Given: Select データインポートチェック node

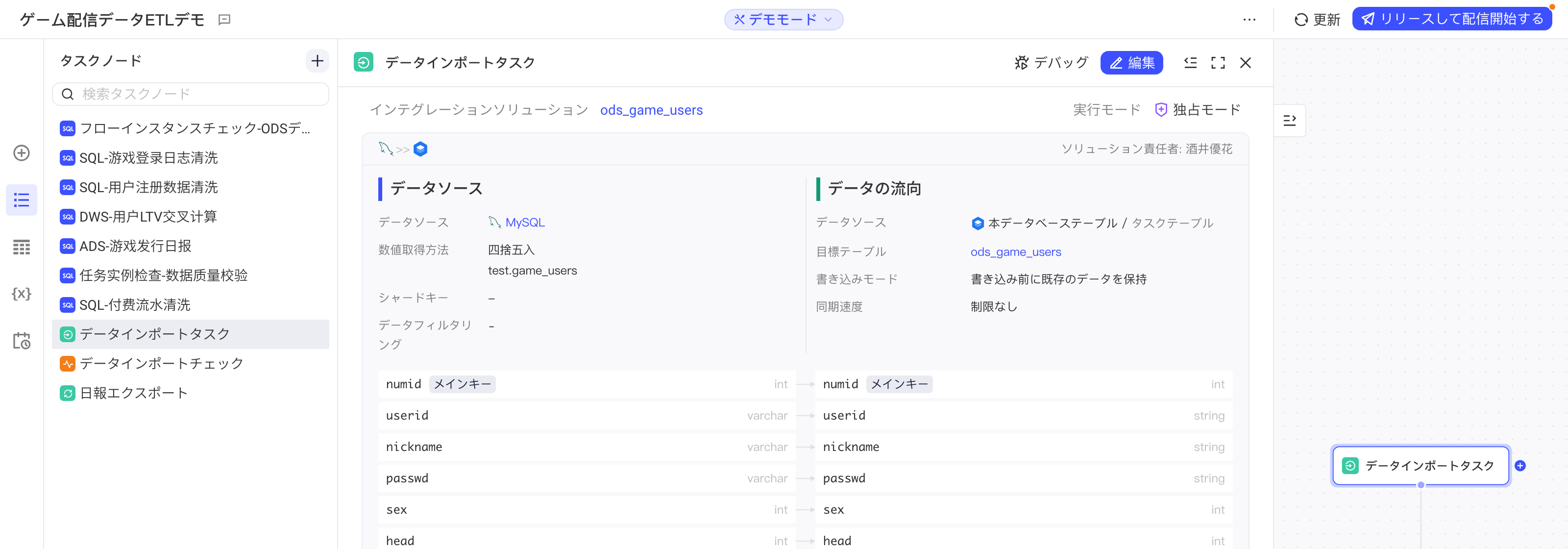Looking at the screenshot, I should [x=191, y=363].
